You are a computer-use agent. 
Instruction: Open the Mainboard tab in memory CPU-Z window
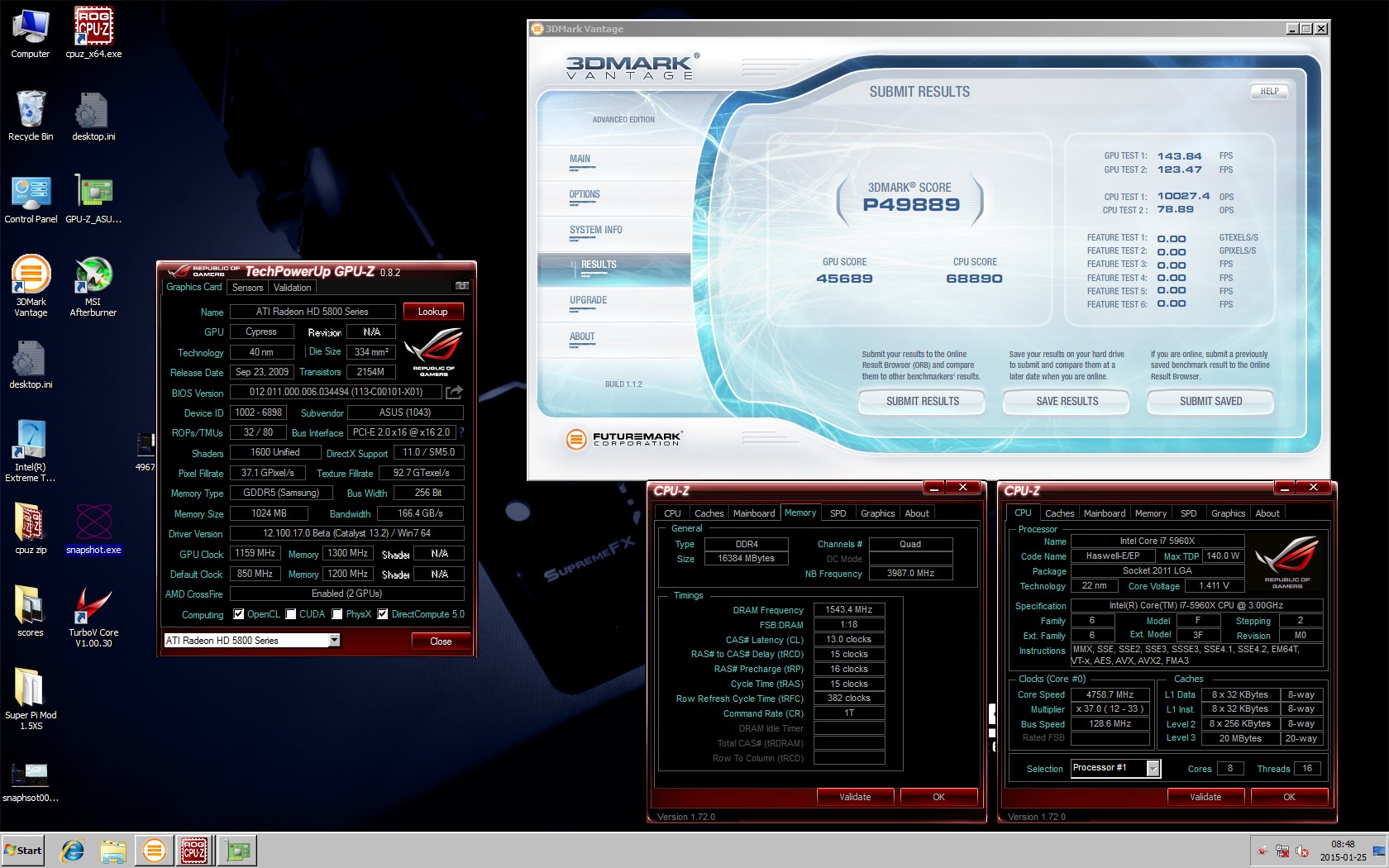tap(754, 513)
